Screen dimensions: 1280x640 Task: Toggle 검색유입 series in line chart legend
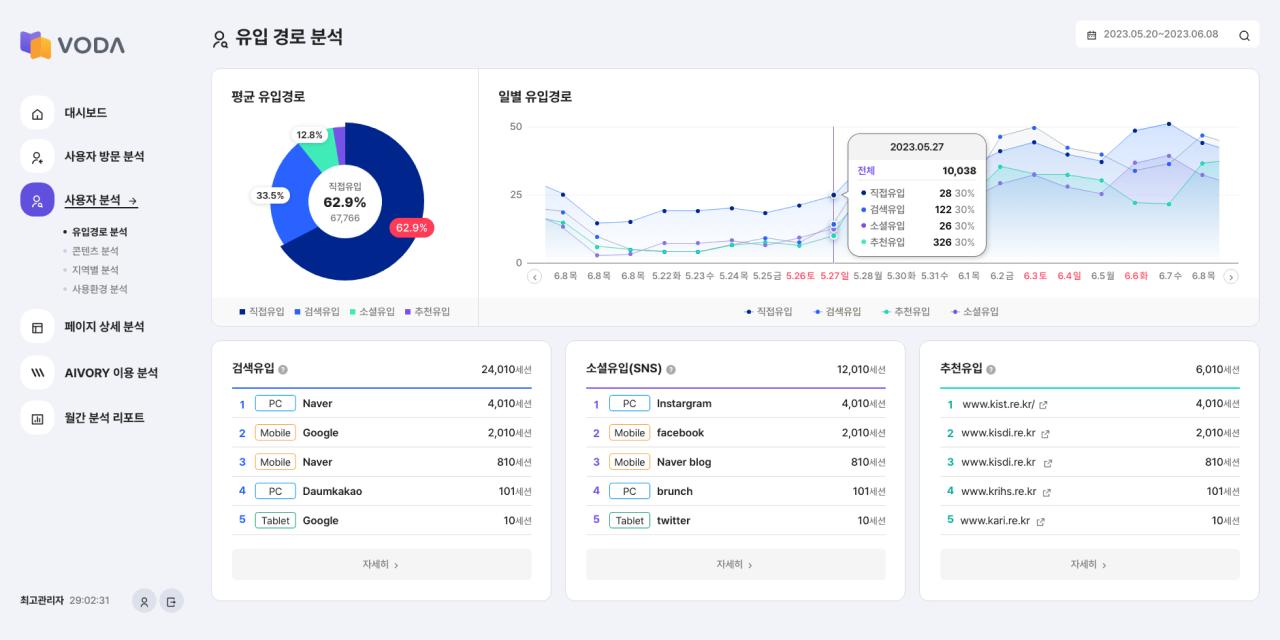[838, 312]
